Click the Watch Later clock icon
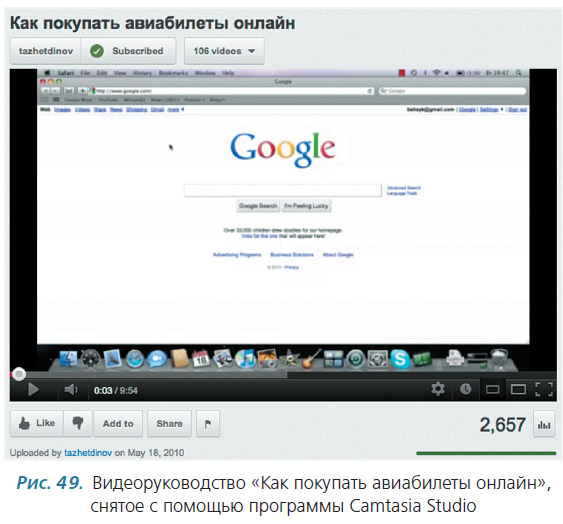This screenshot has height=524, width=563. click(465, 389)
